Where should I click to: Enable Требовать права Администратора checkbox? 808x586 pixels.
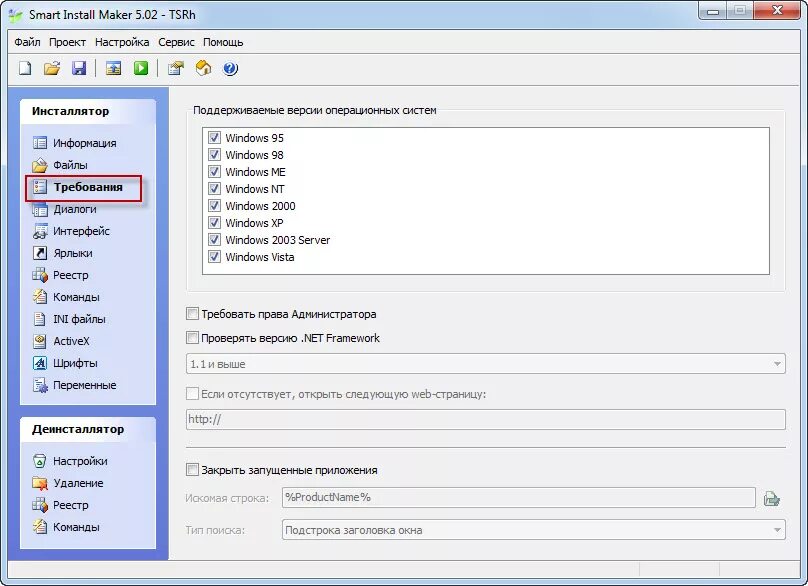tap(192, 313)
